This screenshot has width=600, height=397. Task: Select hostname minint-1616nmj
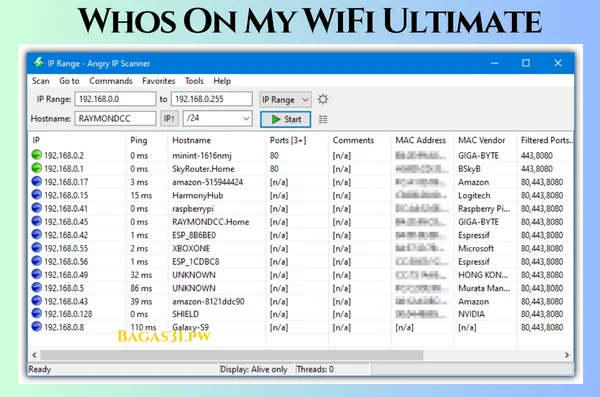202,155
